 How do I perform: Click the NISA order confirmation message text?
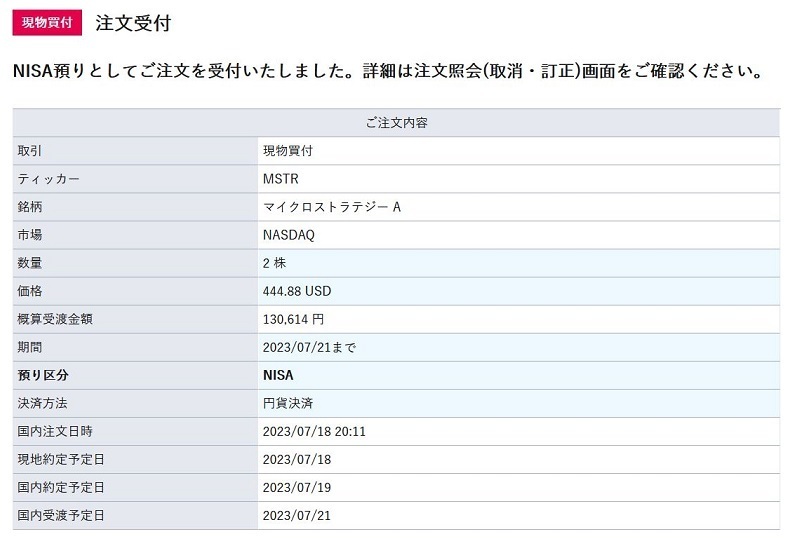pos(388,72)
